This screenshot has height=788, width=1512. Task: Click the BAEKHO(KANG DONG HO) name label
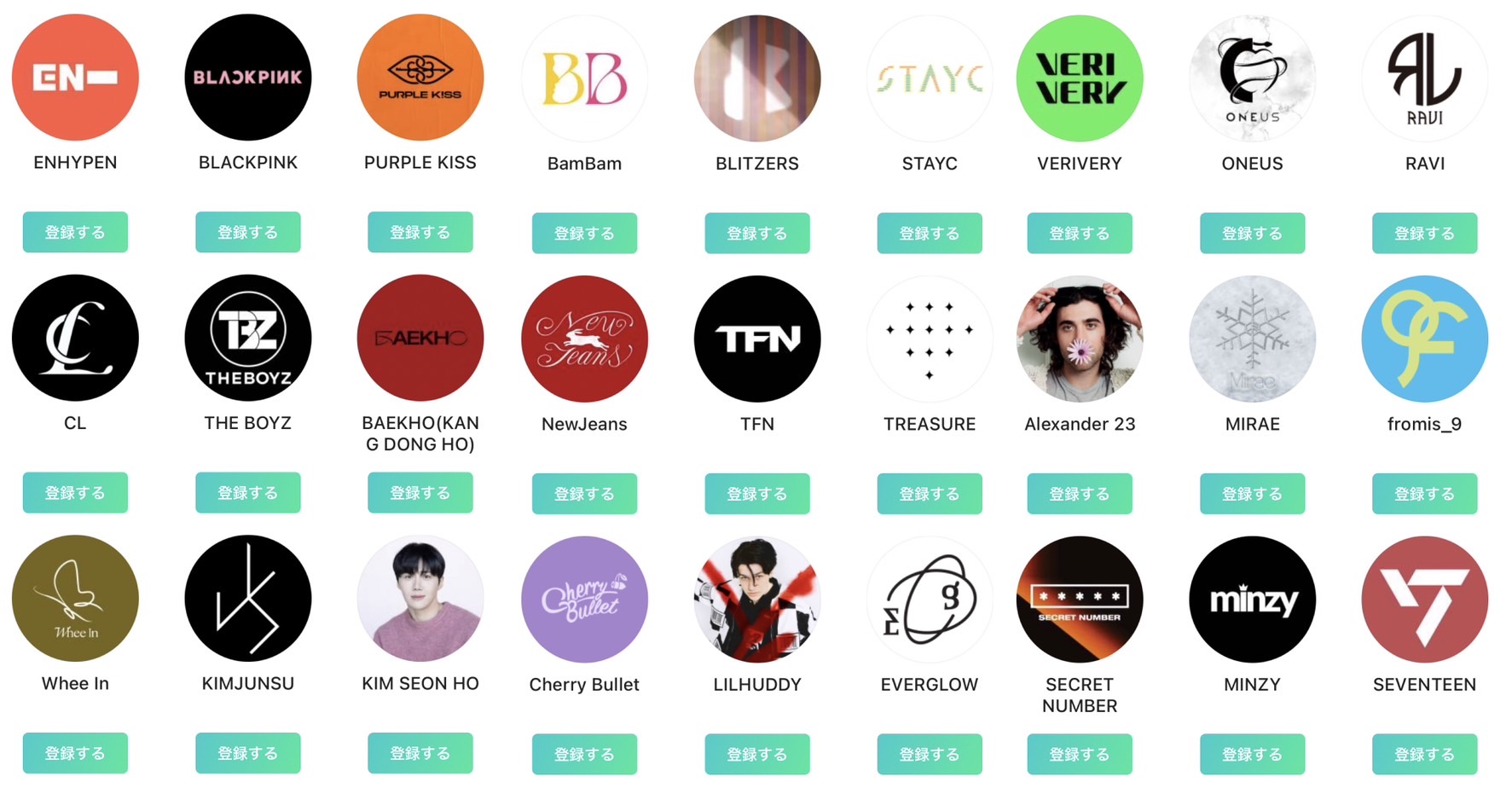point(420,433)
